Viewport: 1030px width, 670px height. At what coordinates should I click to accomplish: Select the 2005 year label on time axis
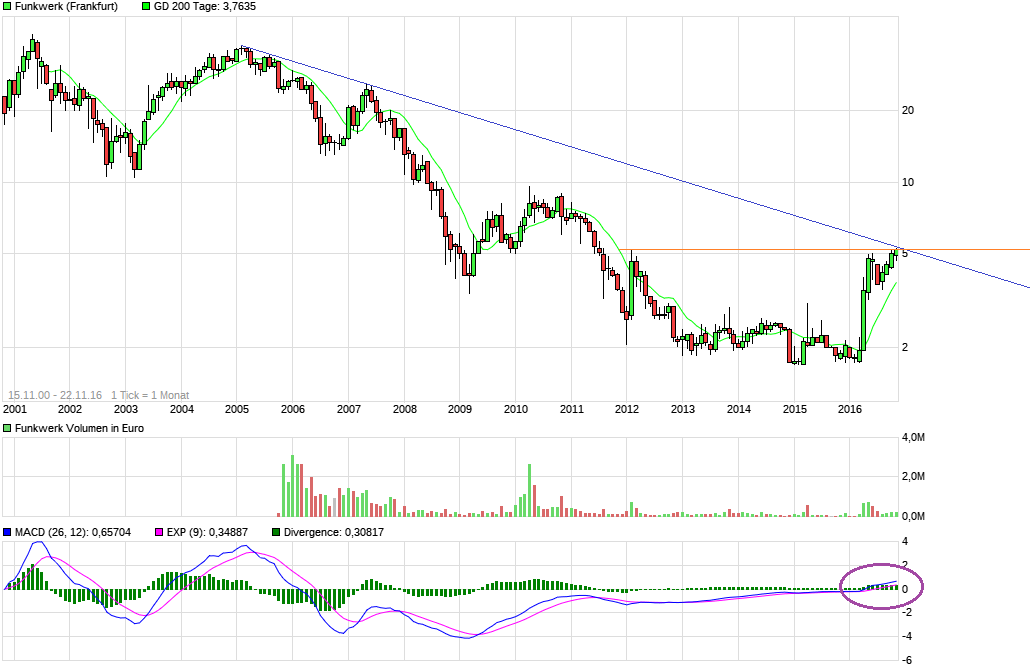point(236,409)
